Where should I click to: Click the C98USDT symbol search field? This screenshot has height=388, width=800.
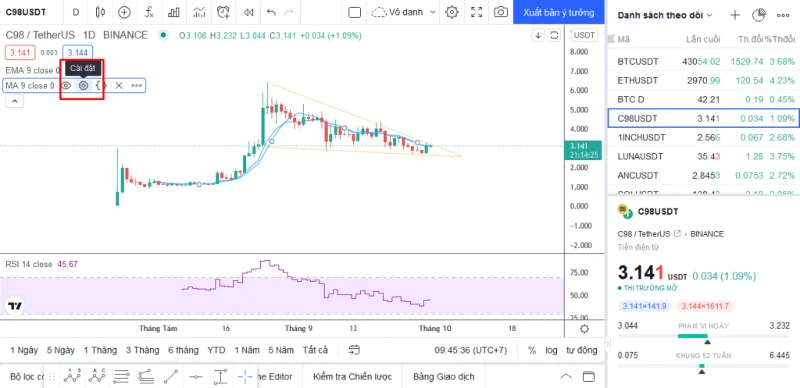tap(26, 12)
